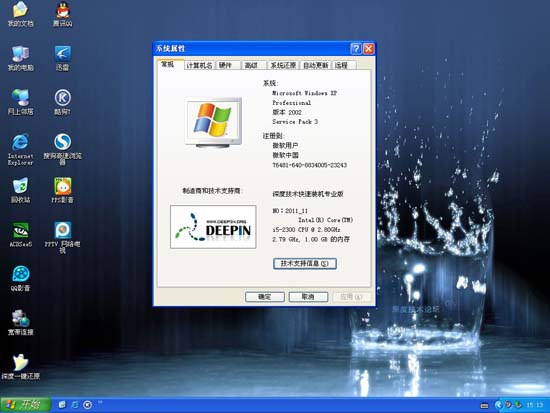Launch the Sogou browser icon
Viewport: 550px width, 413px height.
62,149
